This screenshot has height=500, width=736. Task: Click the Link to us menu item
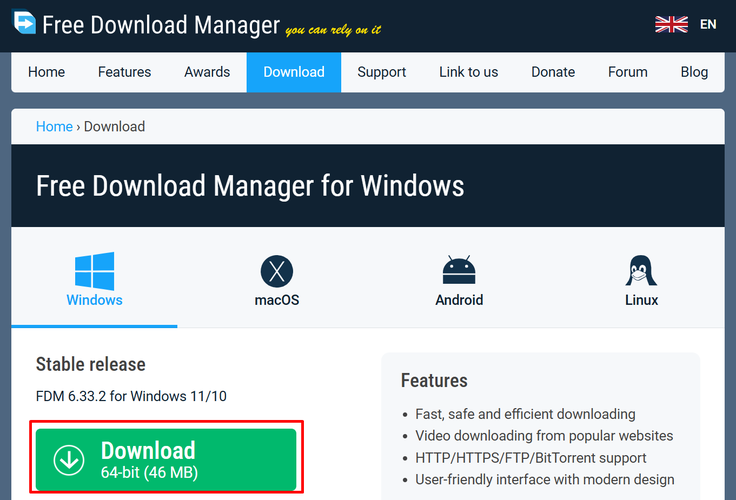coord(468,72)
